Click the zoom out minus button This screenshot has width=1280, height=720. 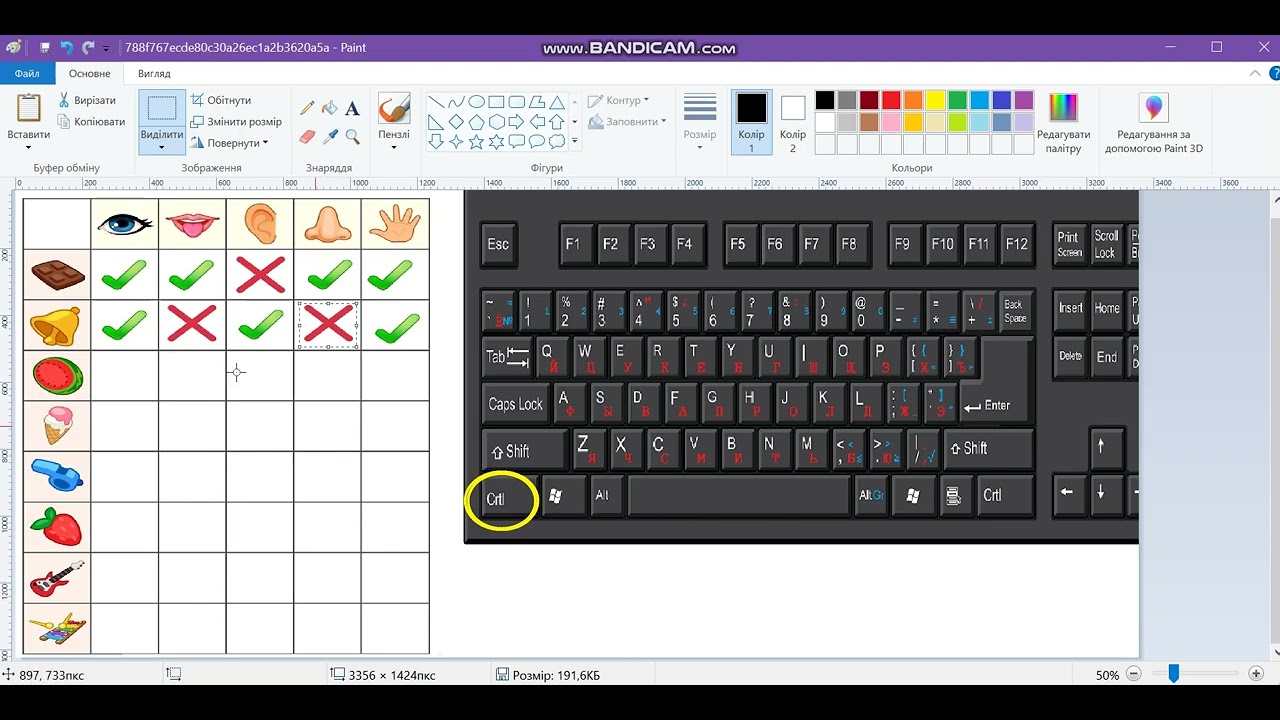[1133, 675]
